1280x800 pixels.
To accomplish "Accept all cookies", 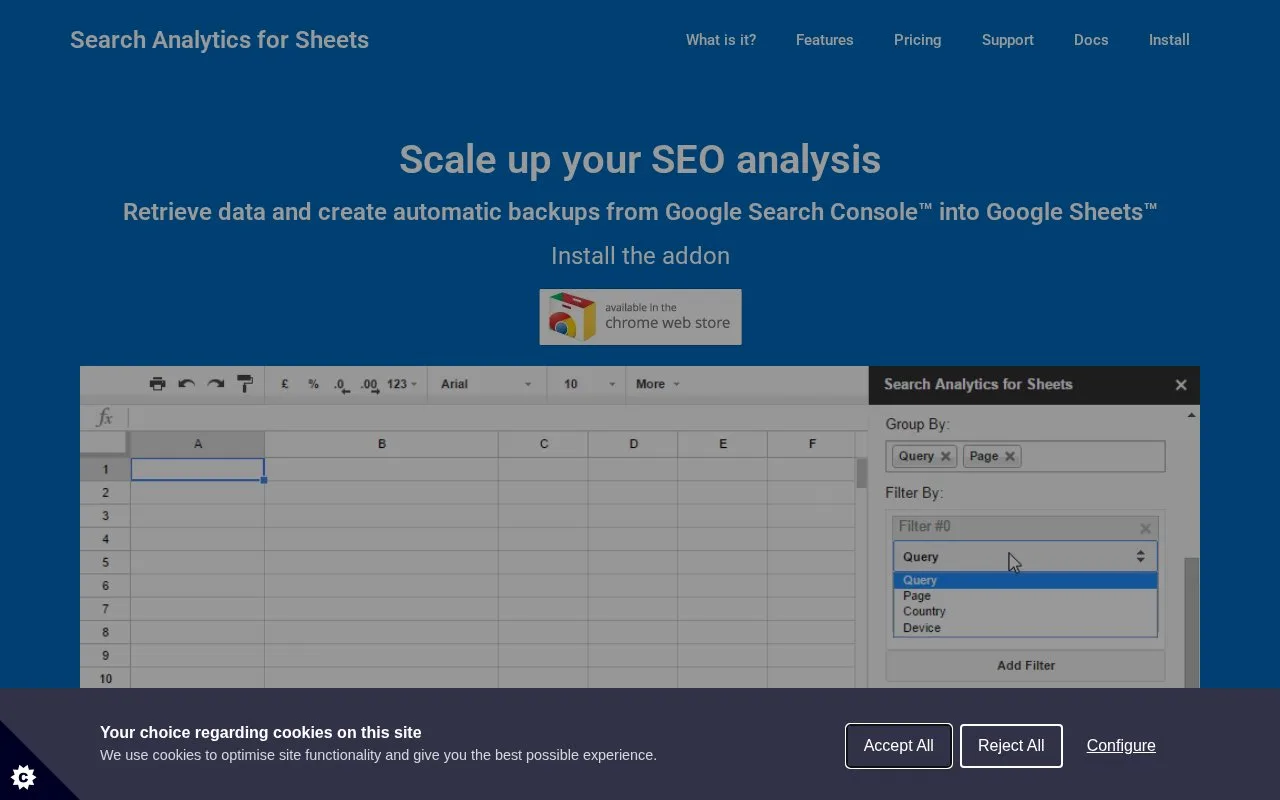I will pyautogui.click(x=899, y=746).
